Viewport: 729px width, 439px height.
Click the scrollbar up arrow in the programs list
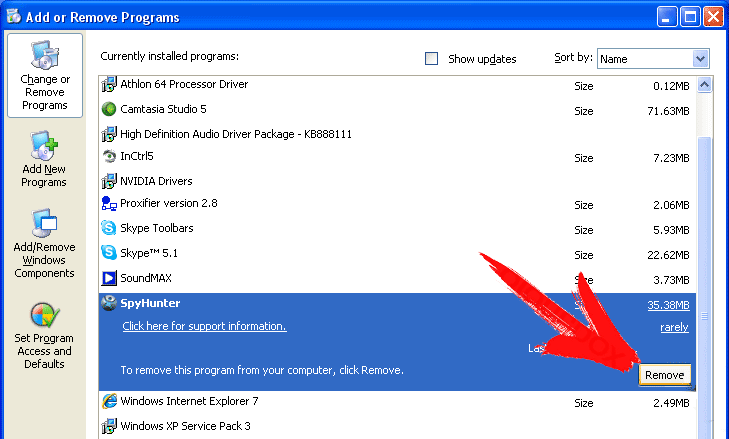tap(704, 85)
